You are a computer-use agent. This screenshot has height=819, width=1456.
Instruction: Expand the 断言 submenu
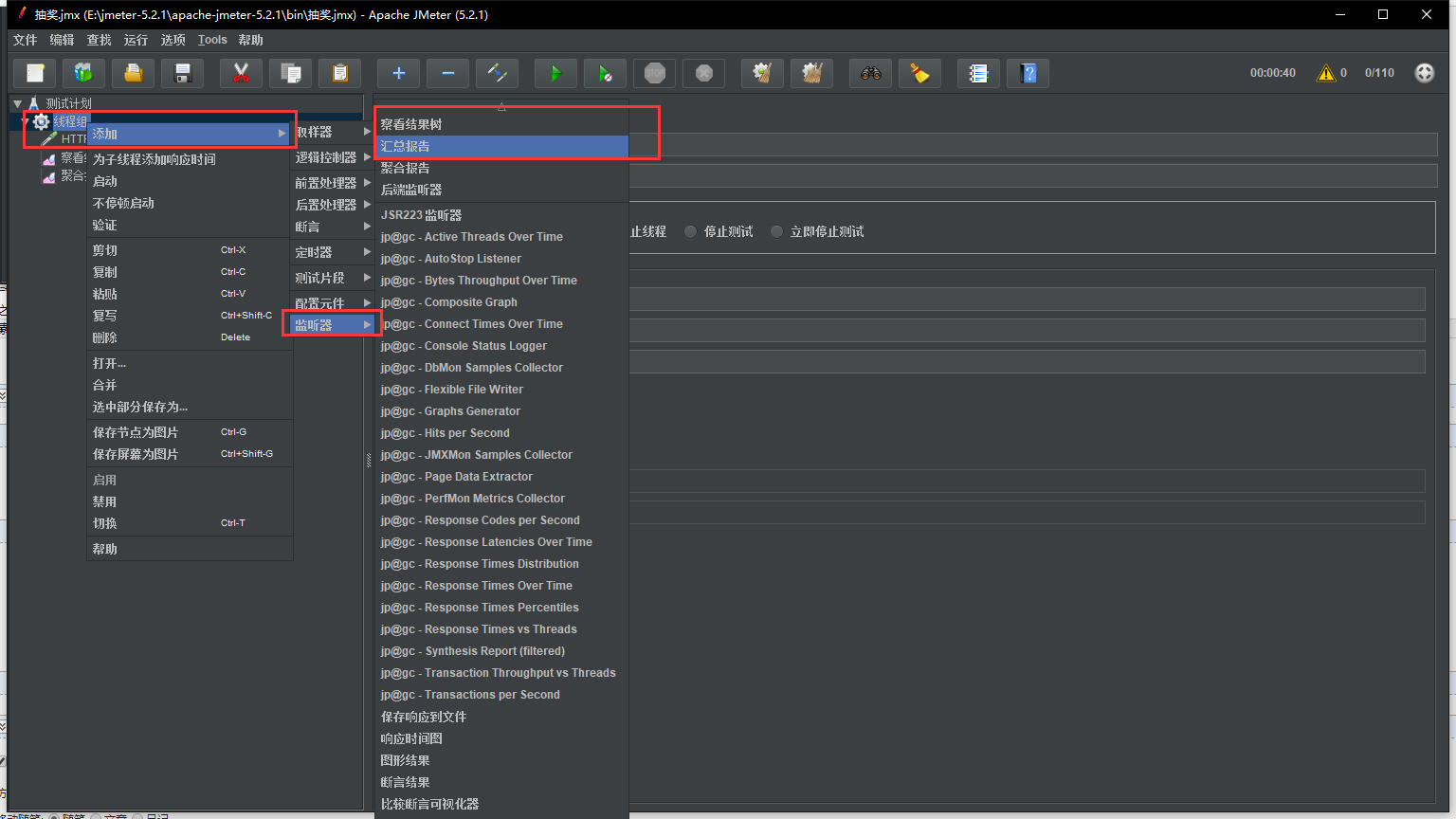tap(333, 227)
